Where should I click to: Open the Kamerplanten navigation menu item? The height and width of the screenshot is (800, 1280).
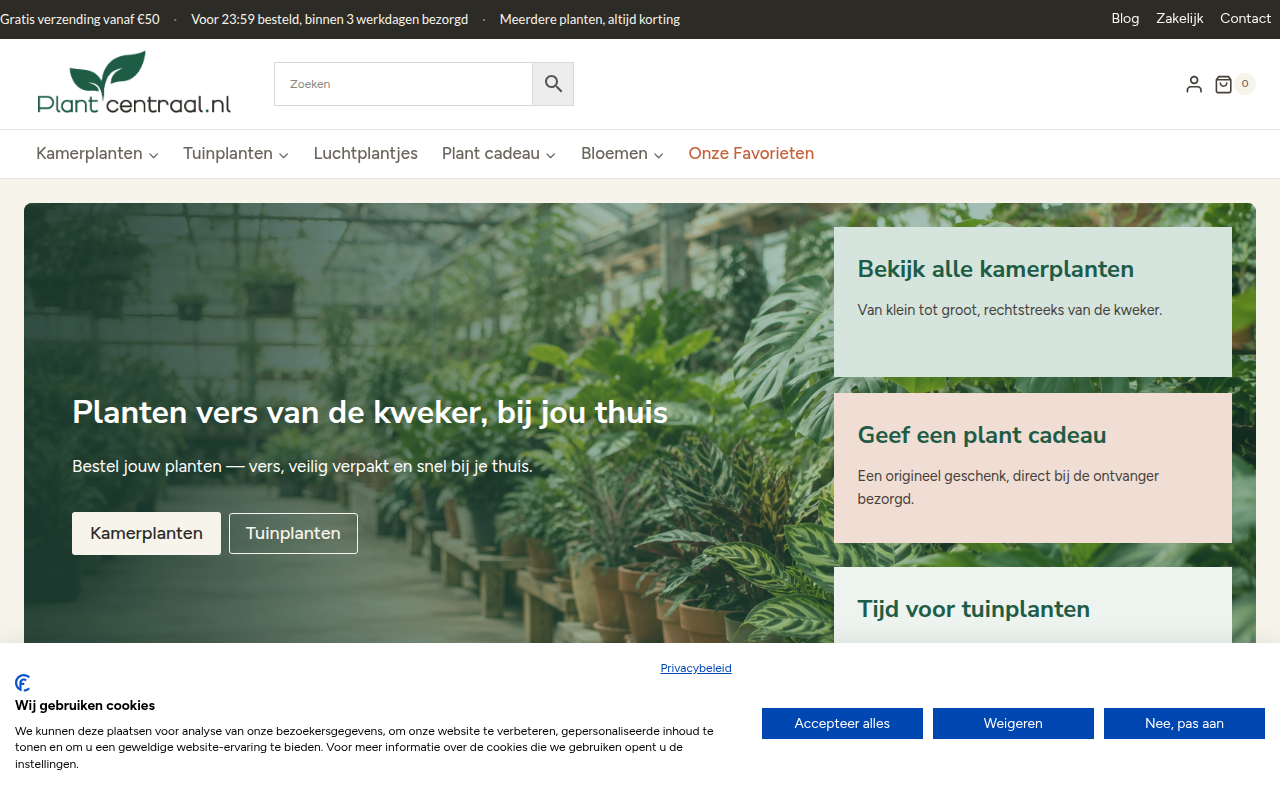[89, 154]
